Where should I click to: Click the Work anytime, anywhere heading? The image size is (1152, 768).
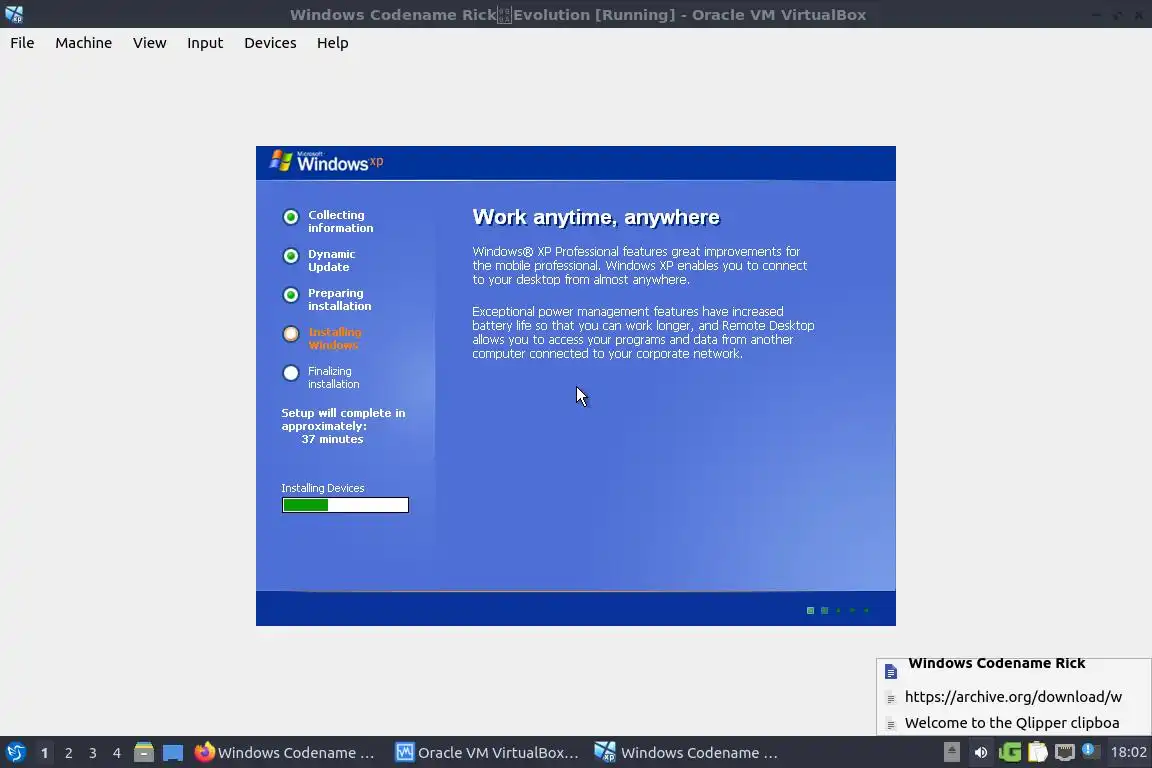[x=596, y=218]
